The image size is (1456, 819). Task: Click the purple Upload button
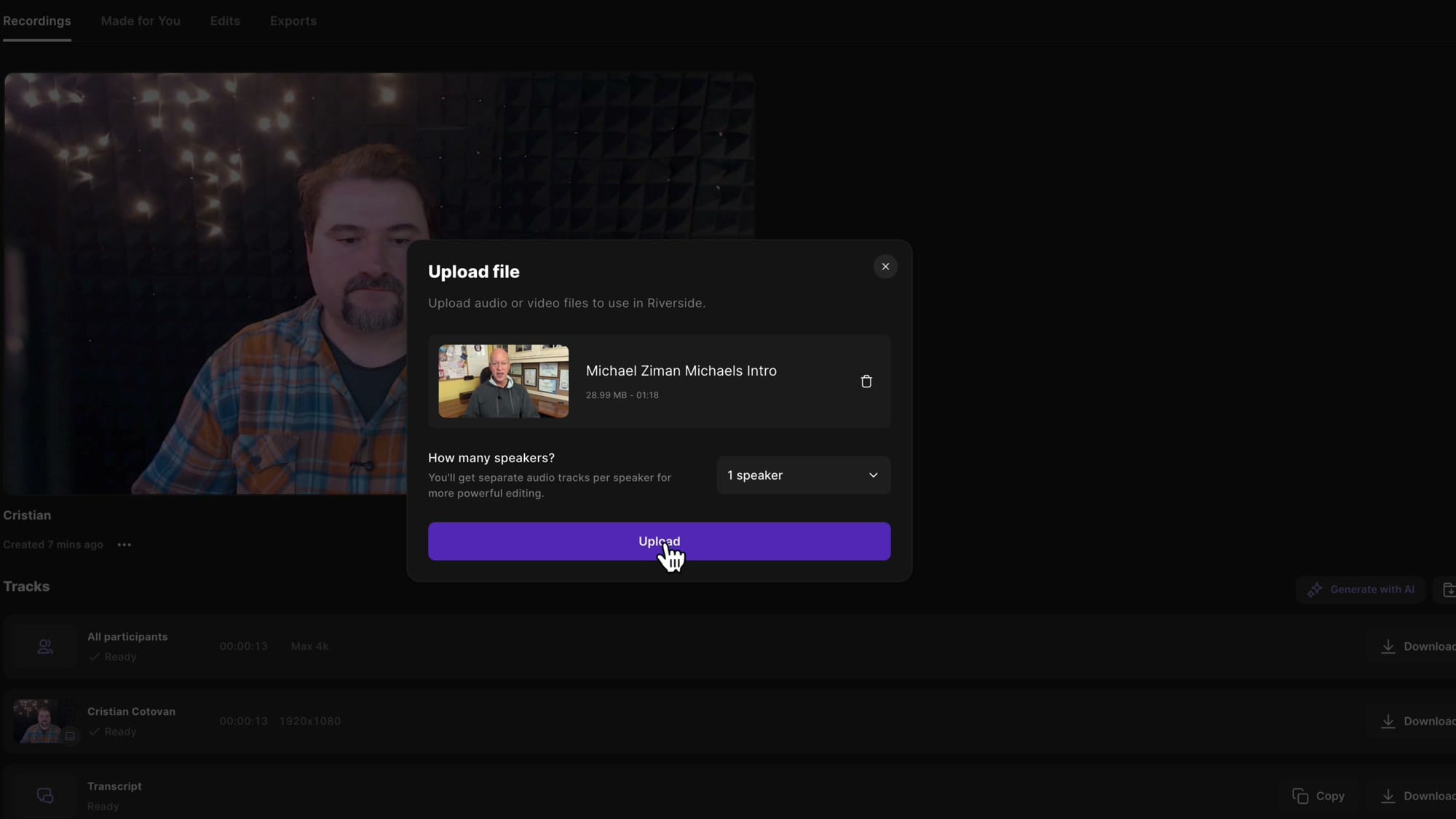659,541
